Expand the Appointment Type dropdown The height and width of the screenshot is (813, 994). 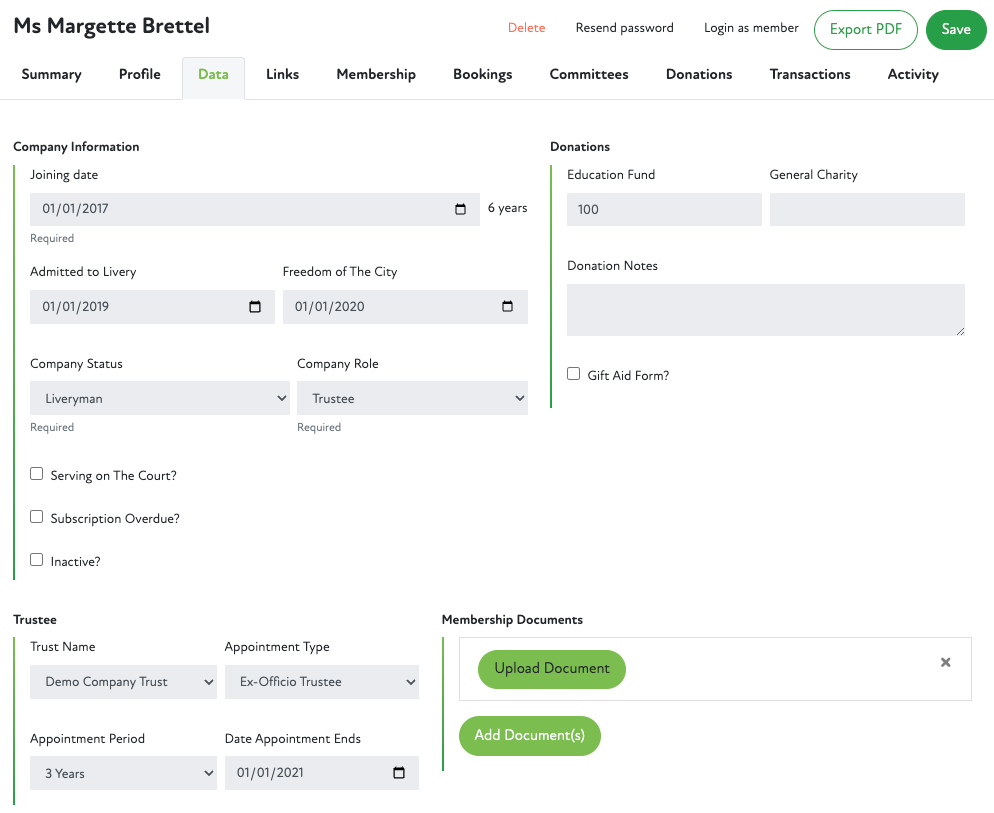(321, 682)
